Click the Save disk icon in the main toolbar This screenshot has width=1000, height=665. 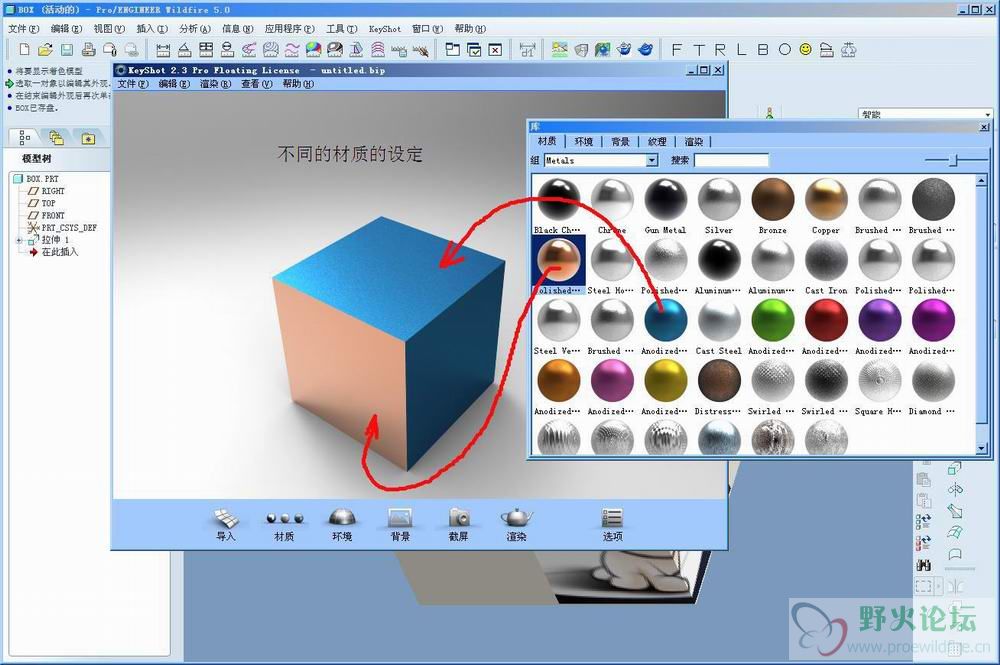[67, 50]
